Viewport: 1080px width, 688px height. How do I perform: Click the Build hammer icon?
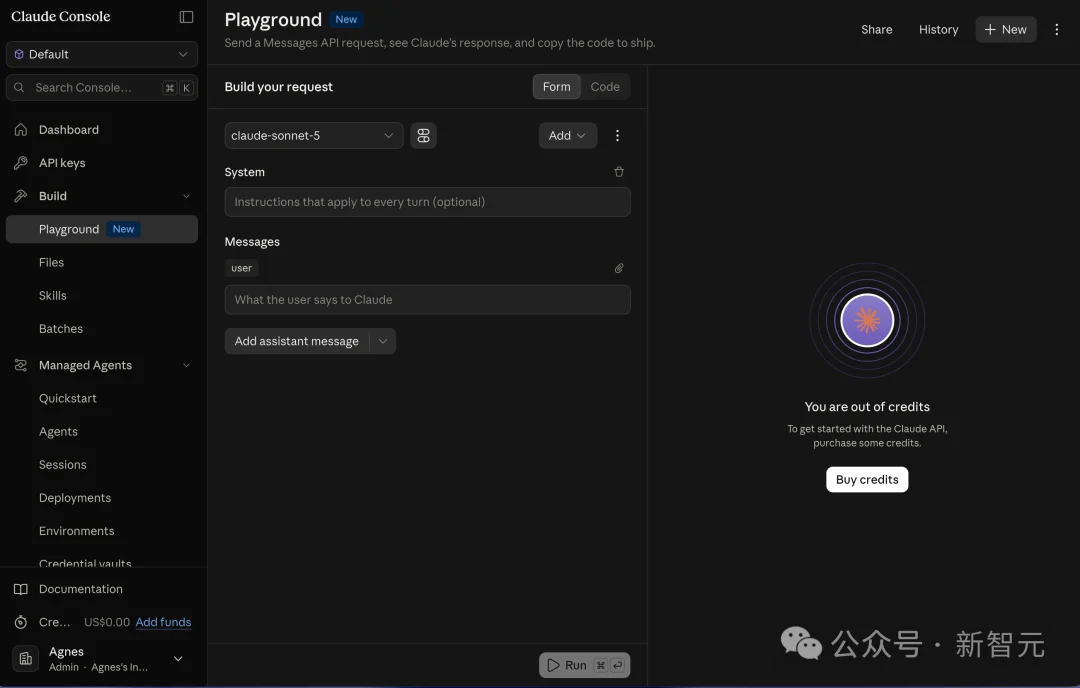point(21,196)
